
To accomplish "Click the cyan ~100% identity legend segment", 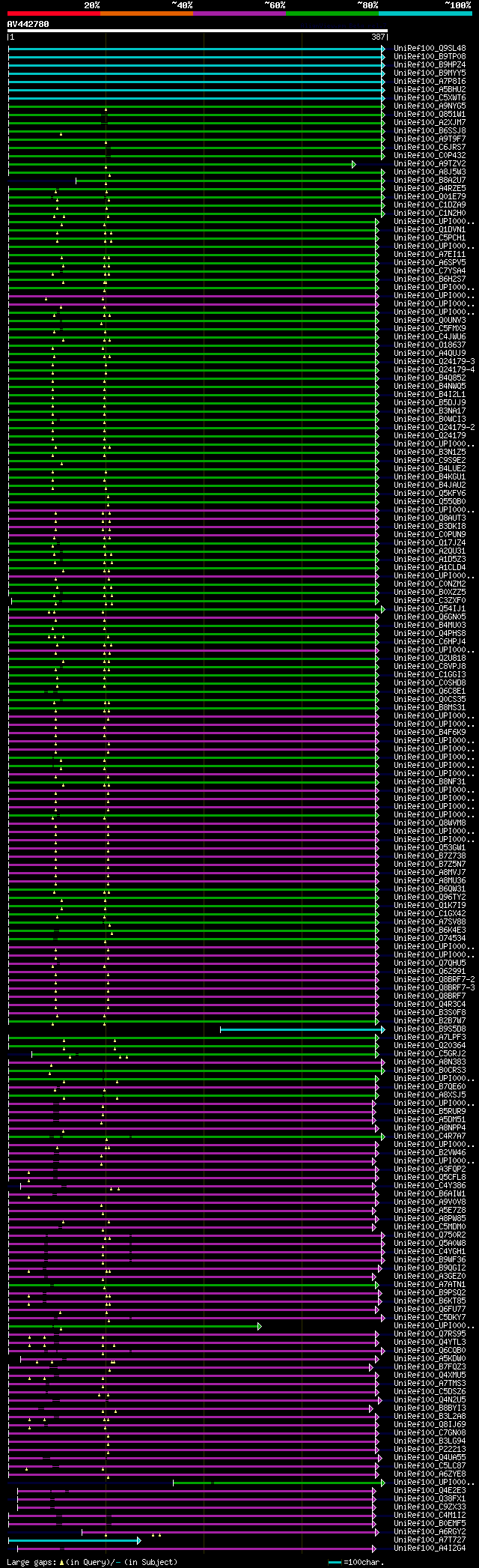I will tap(425, 13).
